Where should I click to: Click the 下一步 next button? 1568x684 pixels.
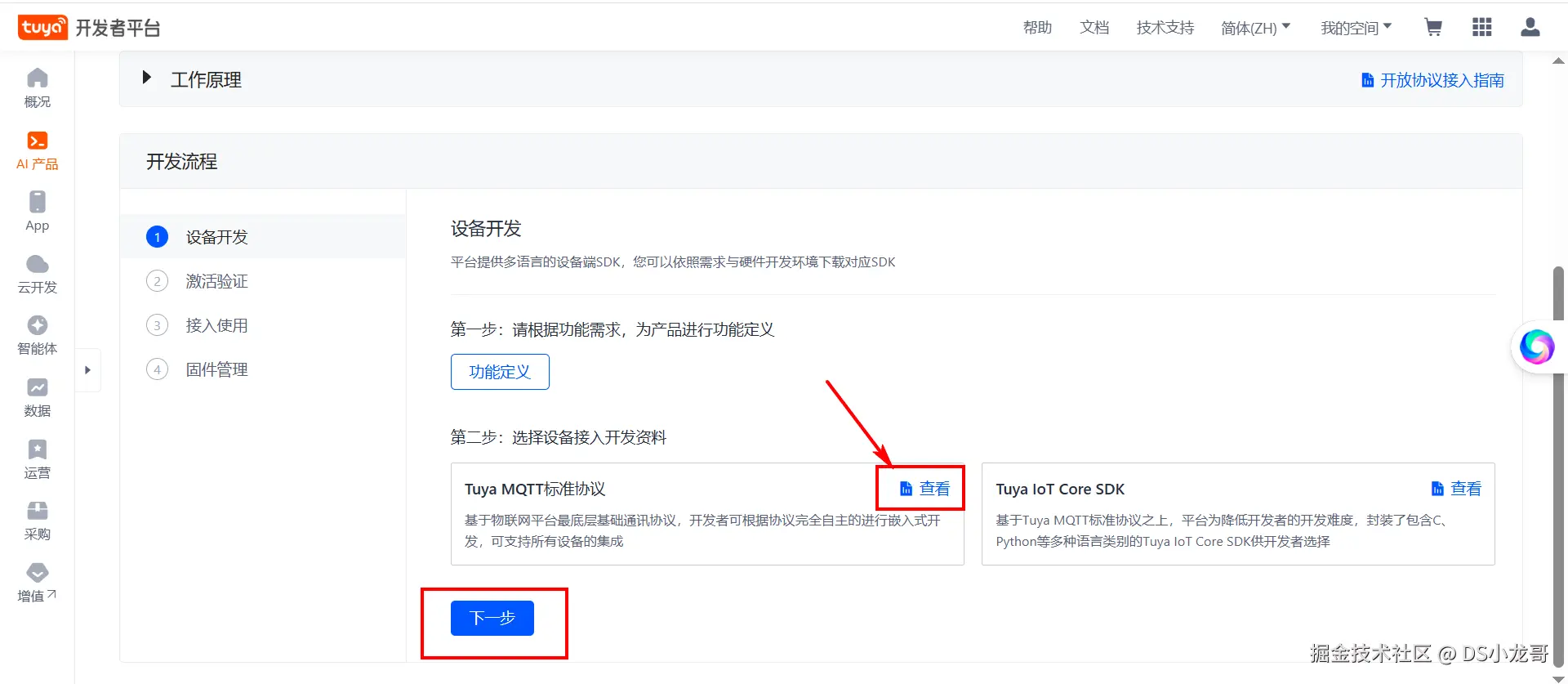(492, 618)
